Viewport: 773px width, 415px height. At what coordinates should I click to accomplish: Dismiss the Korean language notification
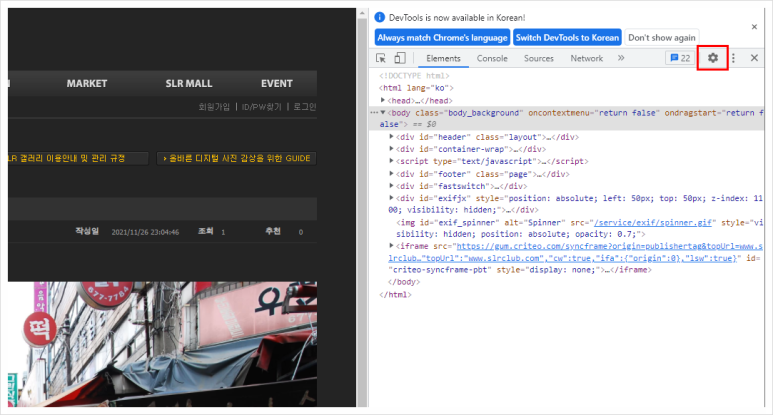pos(754,27)
